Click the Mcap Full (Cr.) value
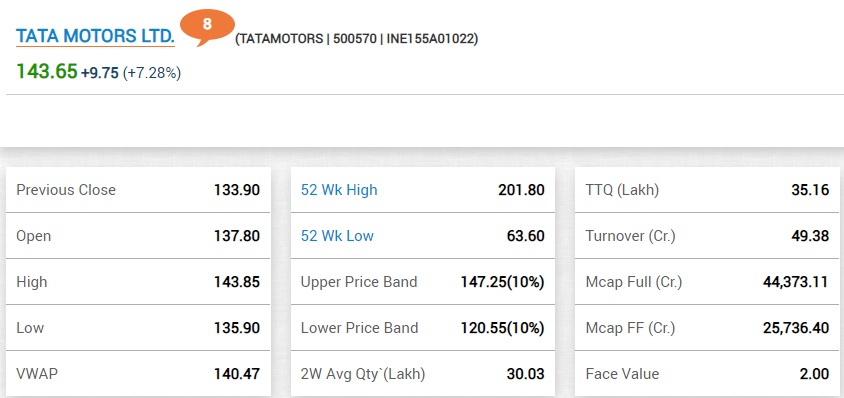844x398 pixels. coord(796,282)
